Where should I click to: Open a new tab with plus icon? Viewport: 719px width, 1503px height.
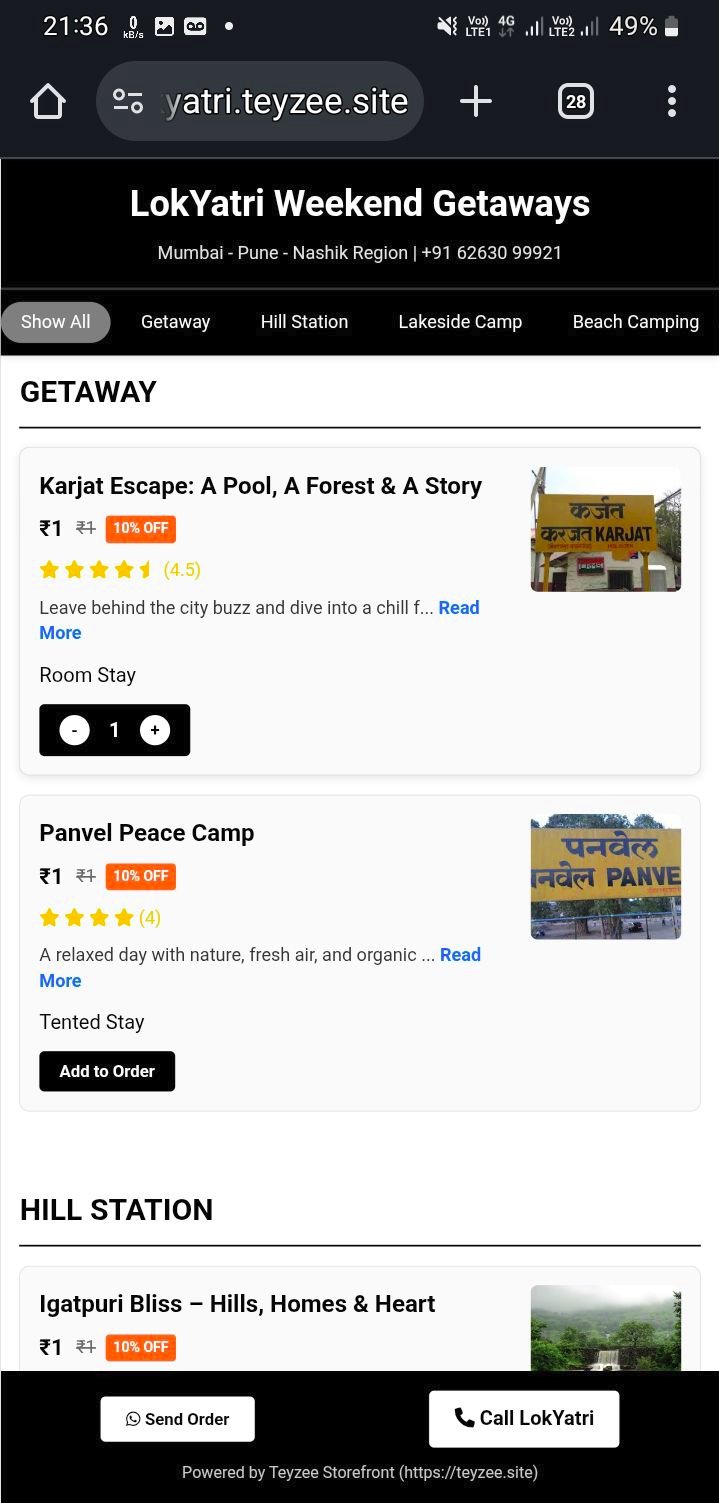click(x=476, y=101)
